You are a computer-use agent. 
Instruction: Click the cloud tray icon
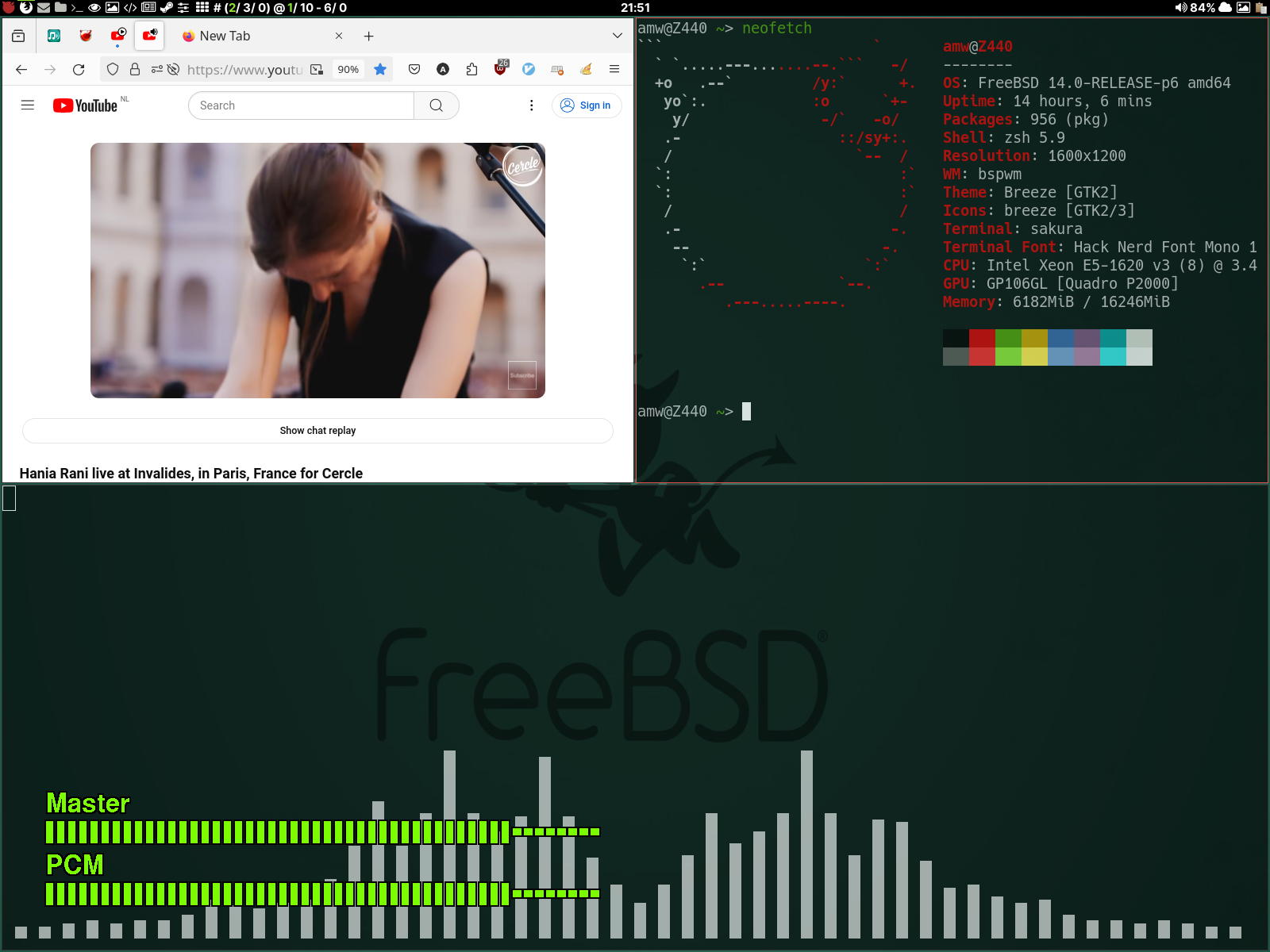[x=1226, y=8]
